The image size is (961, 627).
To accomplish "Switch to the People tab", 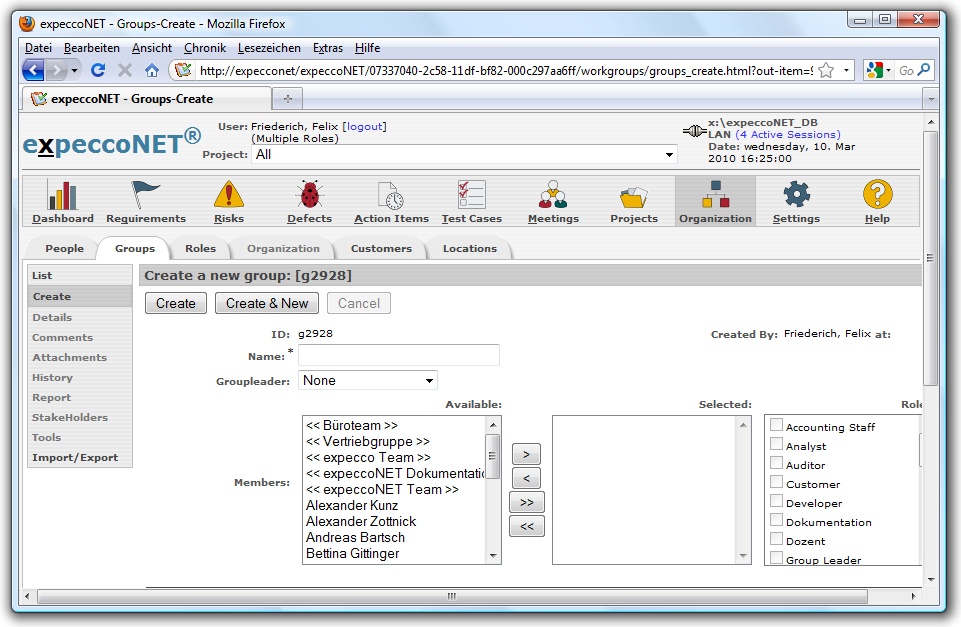I will pyautogui.click(x=64, y=248).
